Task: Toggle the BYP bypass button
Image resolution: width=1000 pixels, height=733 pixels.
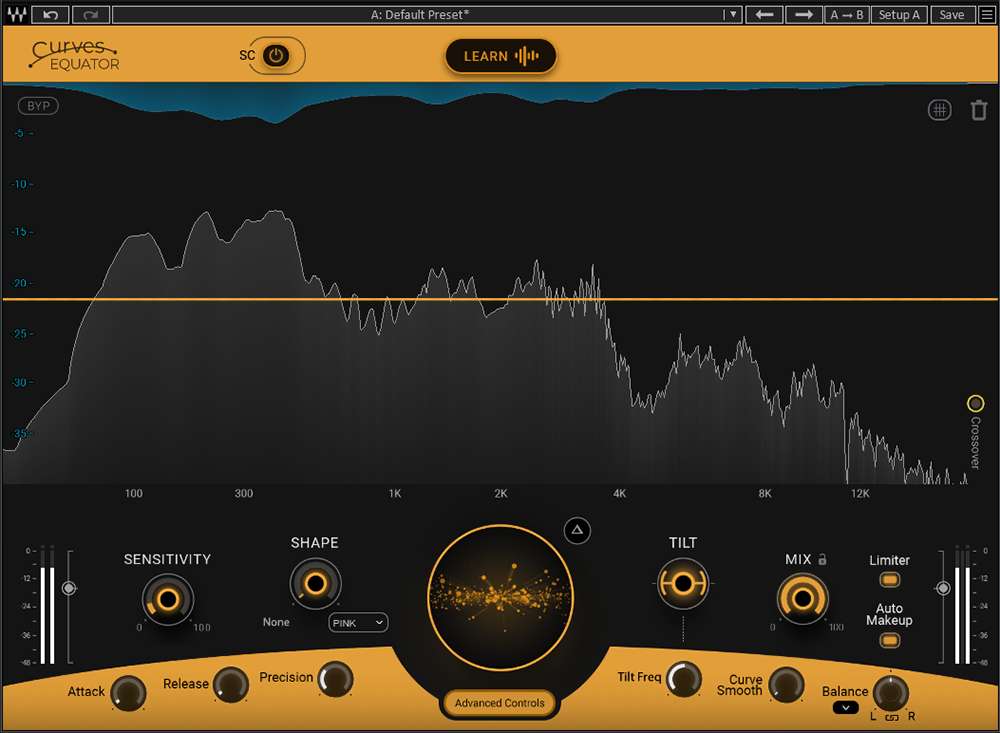Action: click(38, 106)
